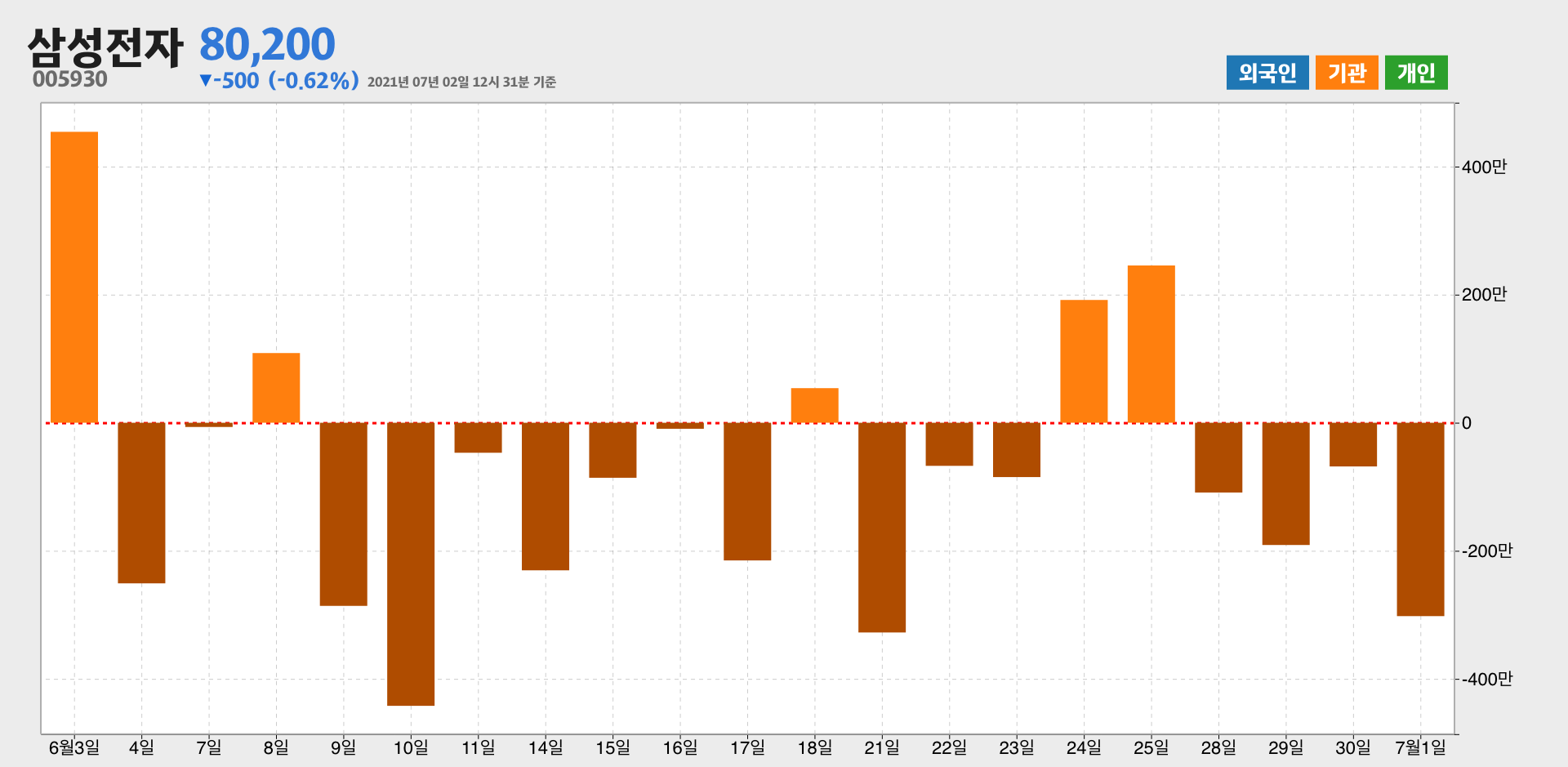The width and height of the screenshot is (1568, 767).
Task: Click the negative bar for 7월1일
Action: pyautogui.click(x=1420, y=519)
